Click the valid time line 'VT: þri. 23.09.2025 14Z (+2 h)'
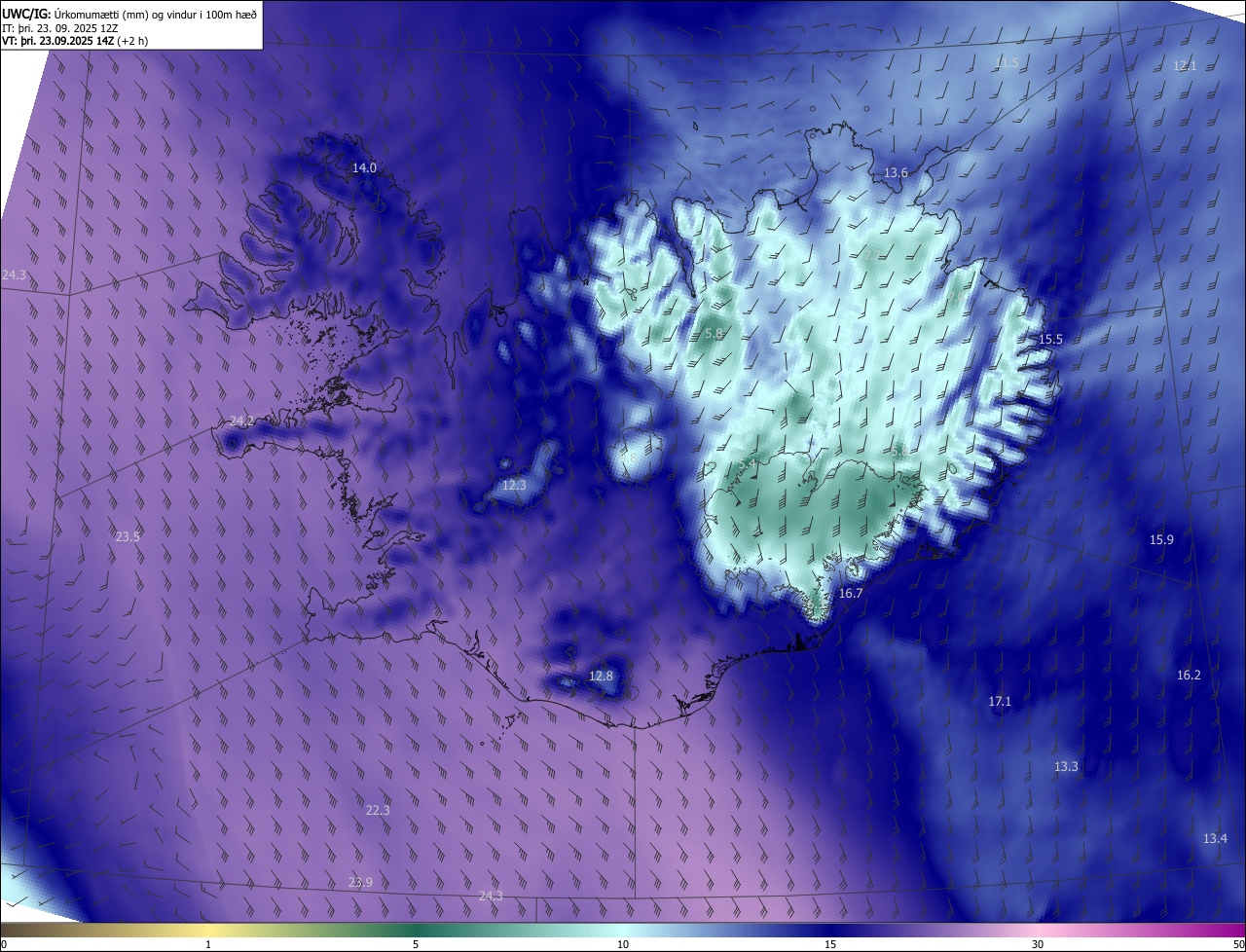1246x952 pixels. tap(75, 42)
